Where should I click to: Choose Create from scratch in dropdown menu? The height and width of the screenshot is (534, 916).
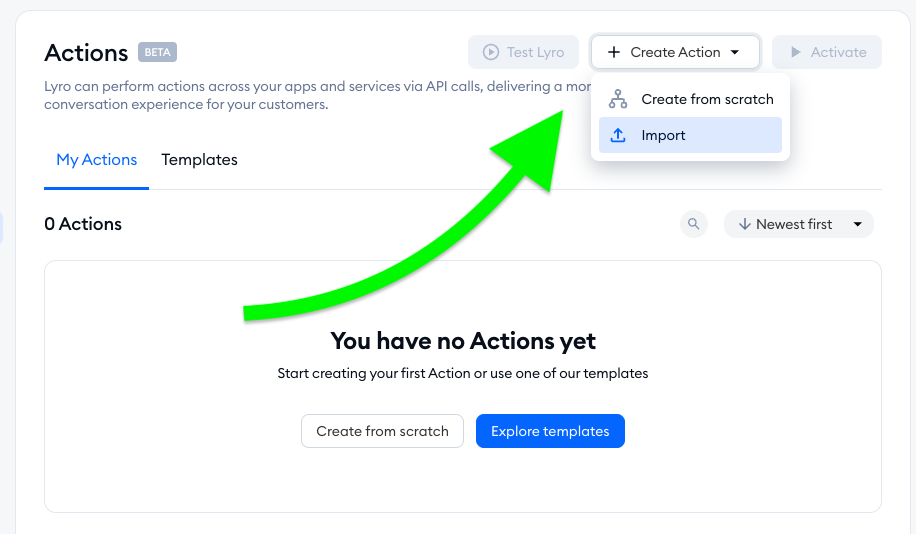tap(690, 99)
